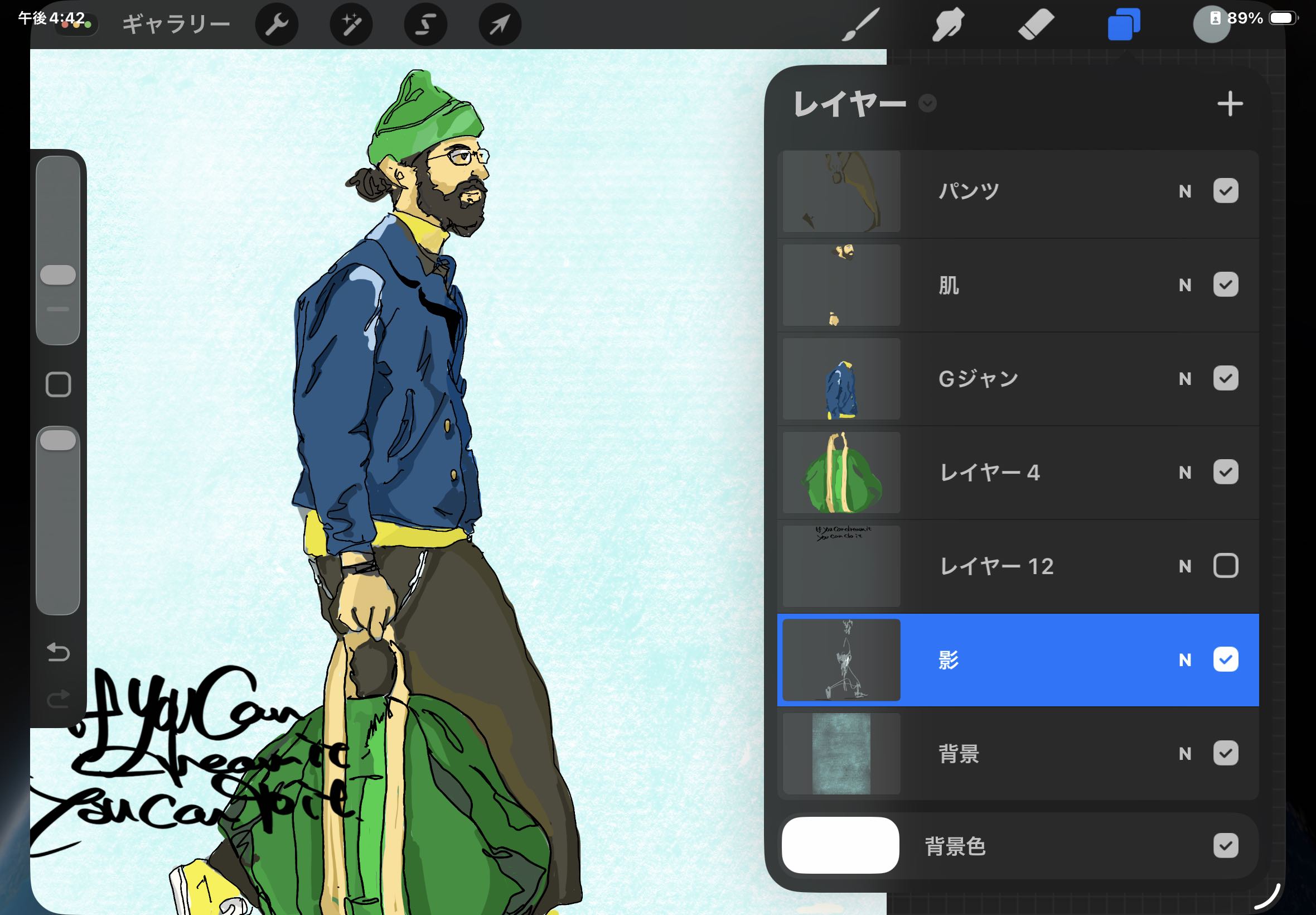Open the Actions wrench menu
This screenshot has width=1316, height=915.
click(x=277, y=24)
